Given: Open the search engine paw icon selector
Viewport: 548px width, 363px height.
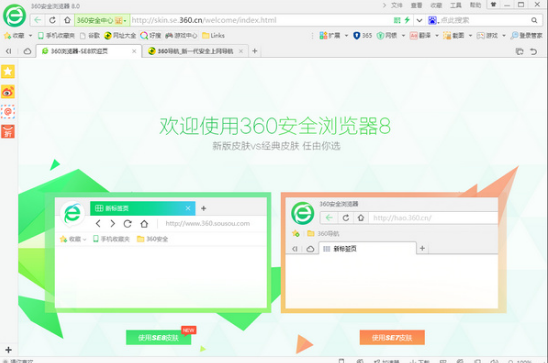Looking at the screenshot, I should [x=433, y=20].
